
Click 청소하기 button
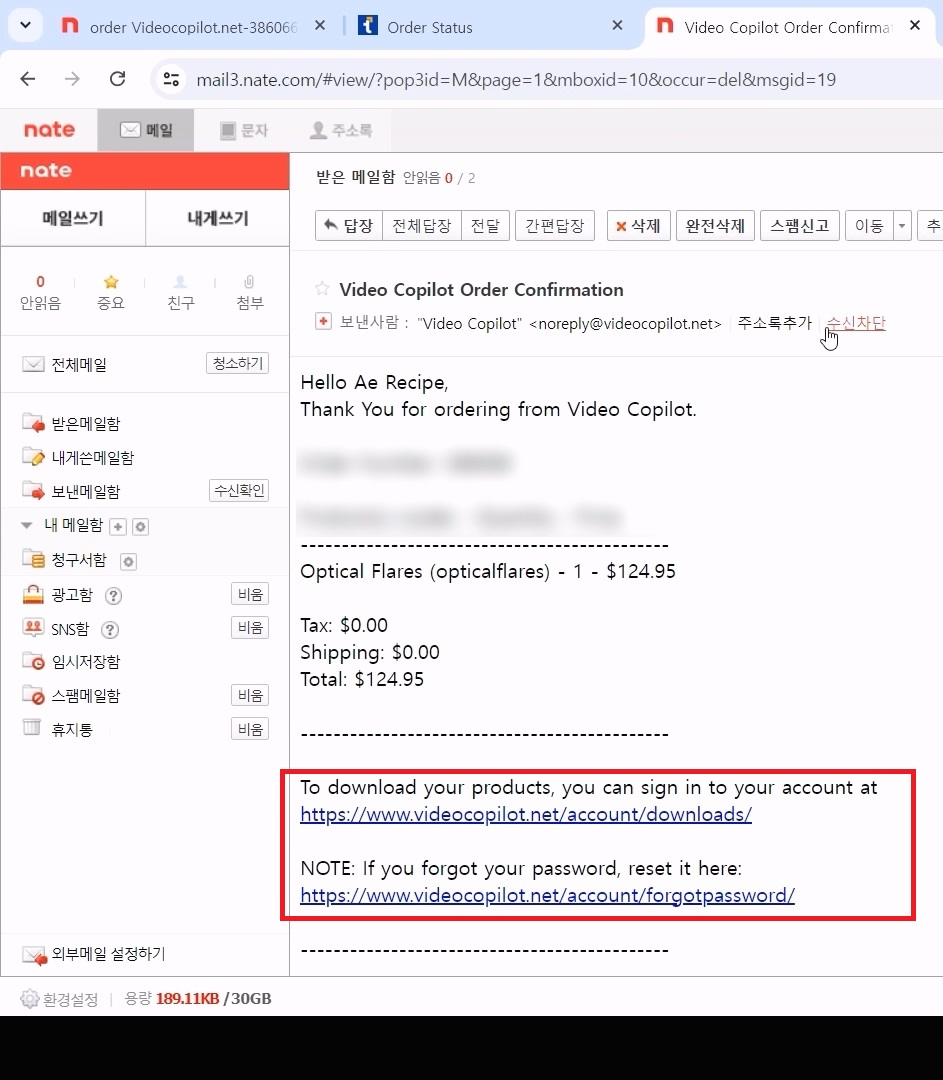click(x=237, y=363)
